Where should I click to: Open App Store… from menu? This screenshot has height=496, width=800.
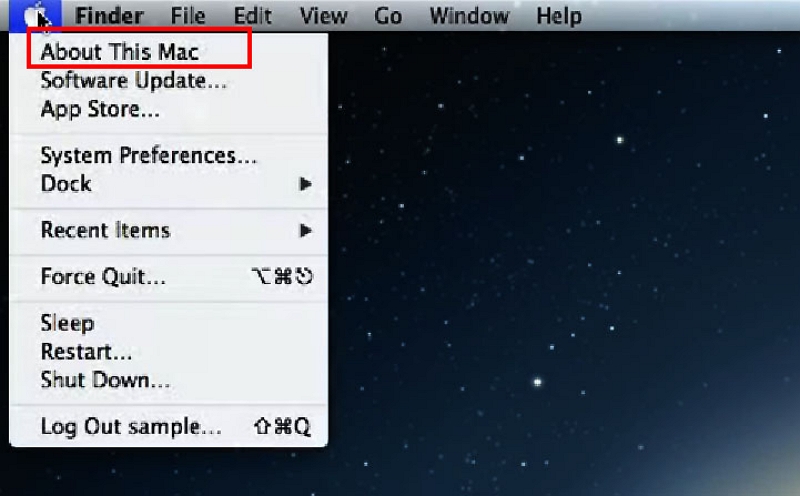(x=168, y=109)
